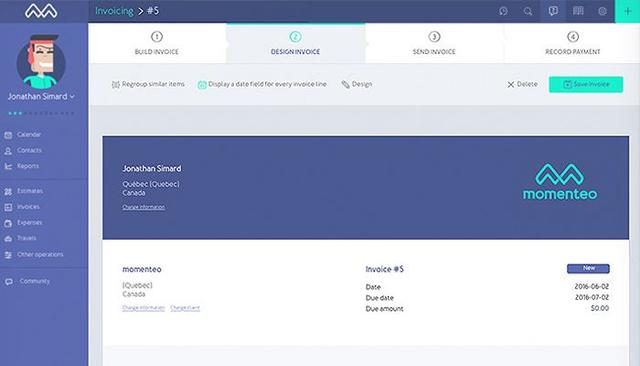
Task: Click Invoicing breadcrumb link
Action: coord(114,11)
